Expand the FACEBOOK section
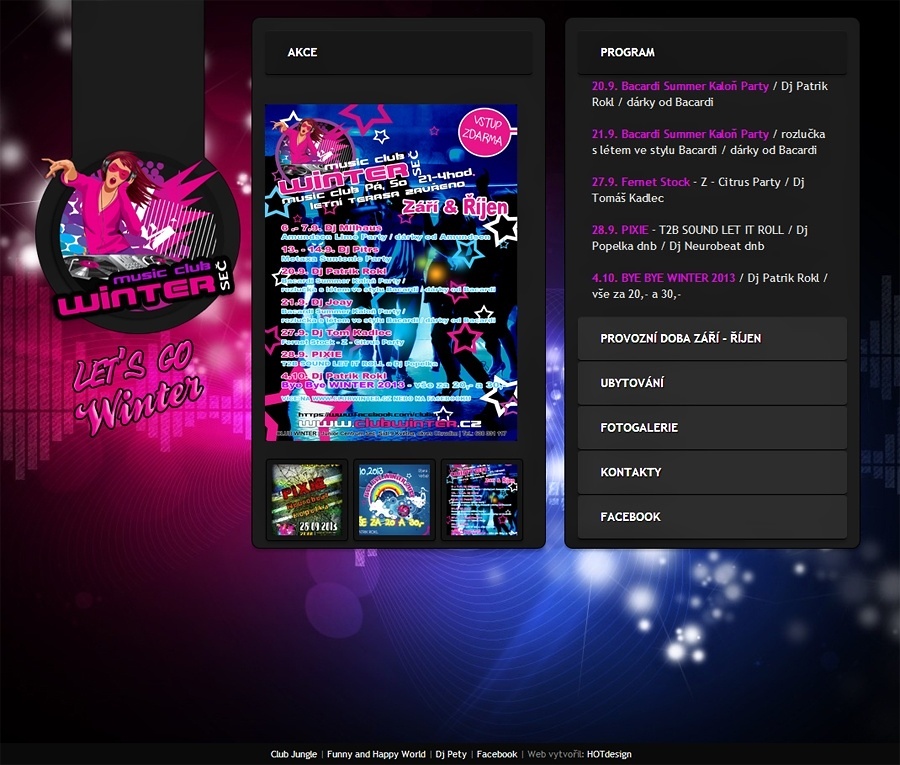900x765 pixels. pos(712,517)
